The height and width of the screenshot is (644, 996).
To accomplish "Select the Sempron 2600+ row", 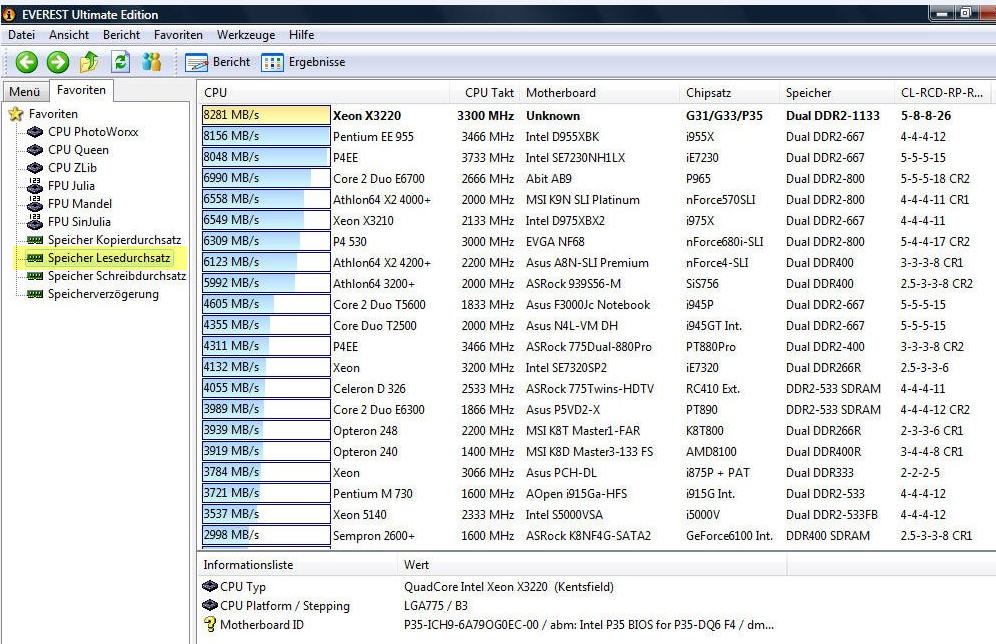I will point(597,535).
